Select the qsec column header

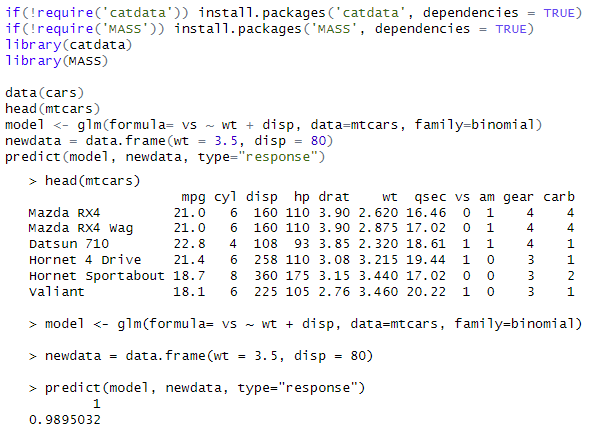tap(430, 197)
